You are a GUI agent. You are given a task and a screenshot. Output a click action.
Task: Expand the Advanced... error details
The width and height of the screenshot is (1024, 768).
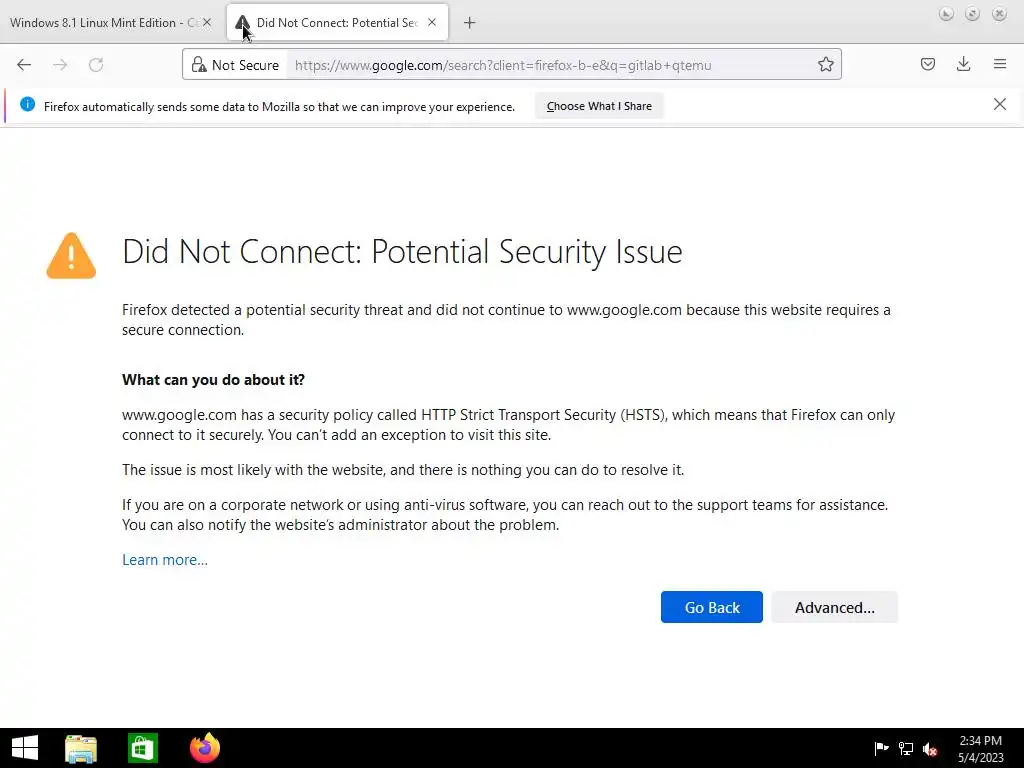834,607
